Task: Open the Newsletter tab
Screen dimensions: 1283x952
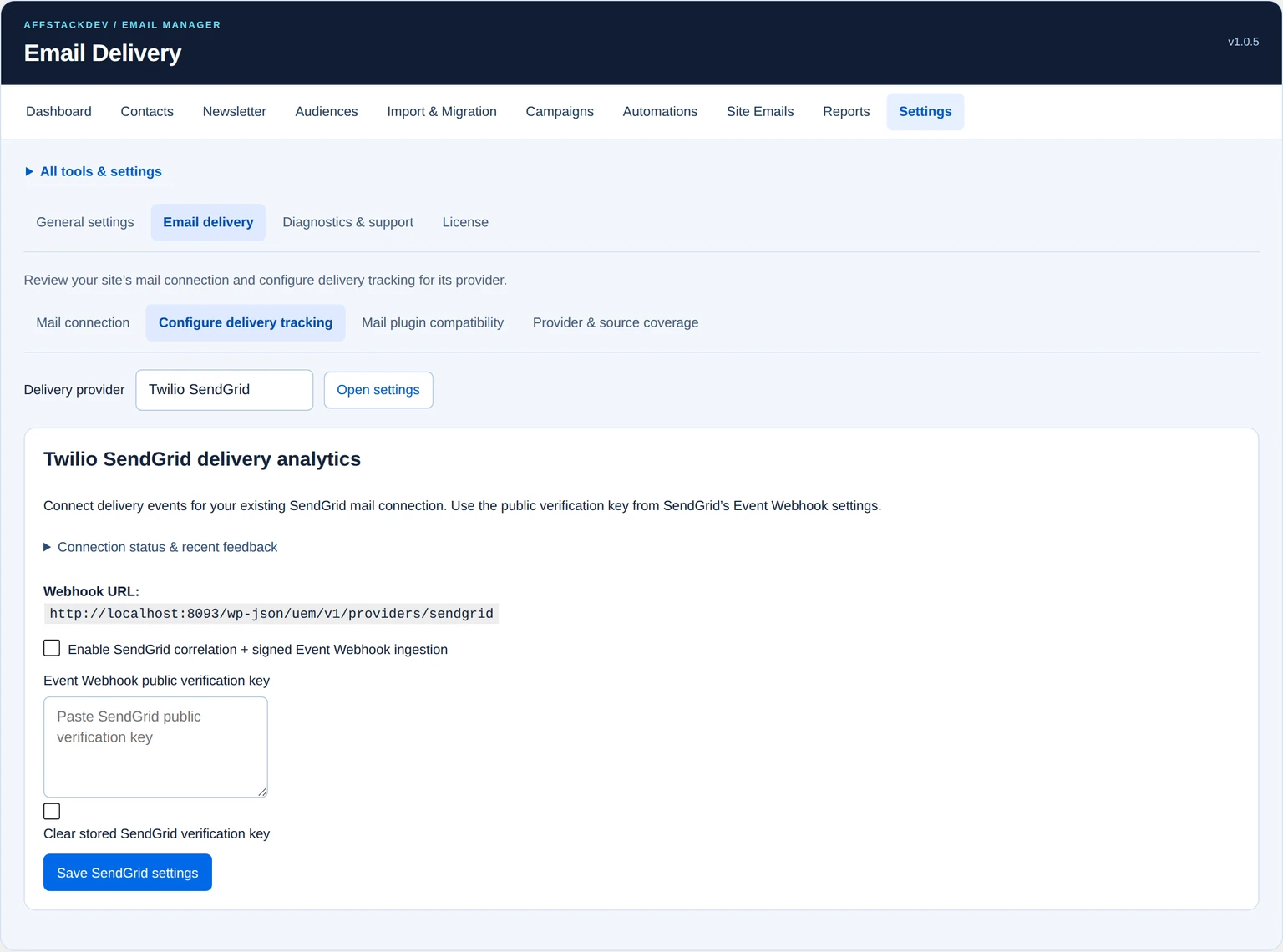Action: 234,112
